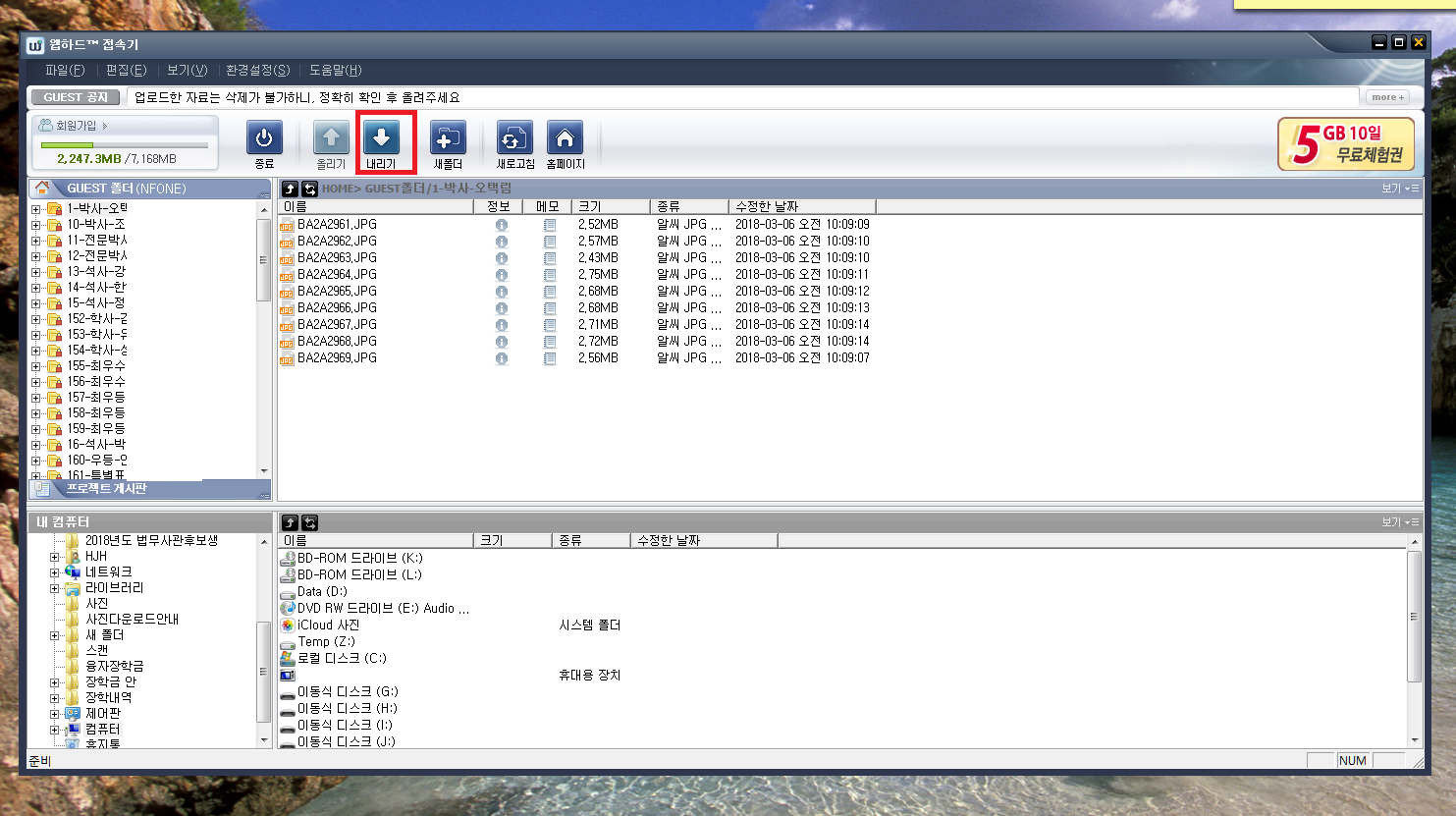Expand the 1-박사 folder tree node
The height and width of the screenshot is (816, 1456).
[x=36, y=209]
